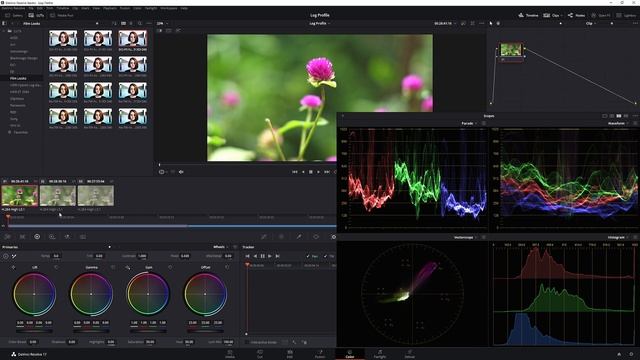
Task: Toggle loop playback in the viewer
Action: (x=336, y=172)
